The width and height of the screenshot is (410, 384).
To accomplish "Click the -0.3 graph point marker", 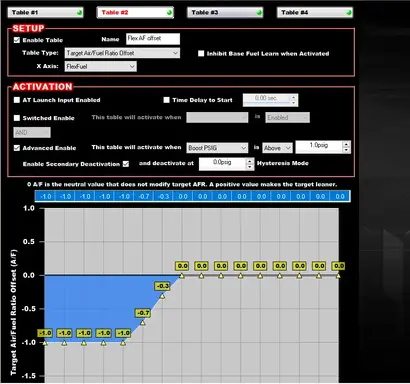I will [x=162, y=296].
